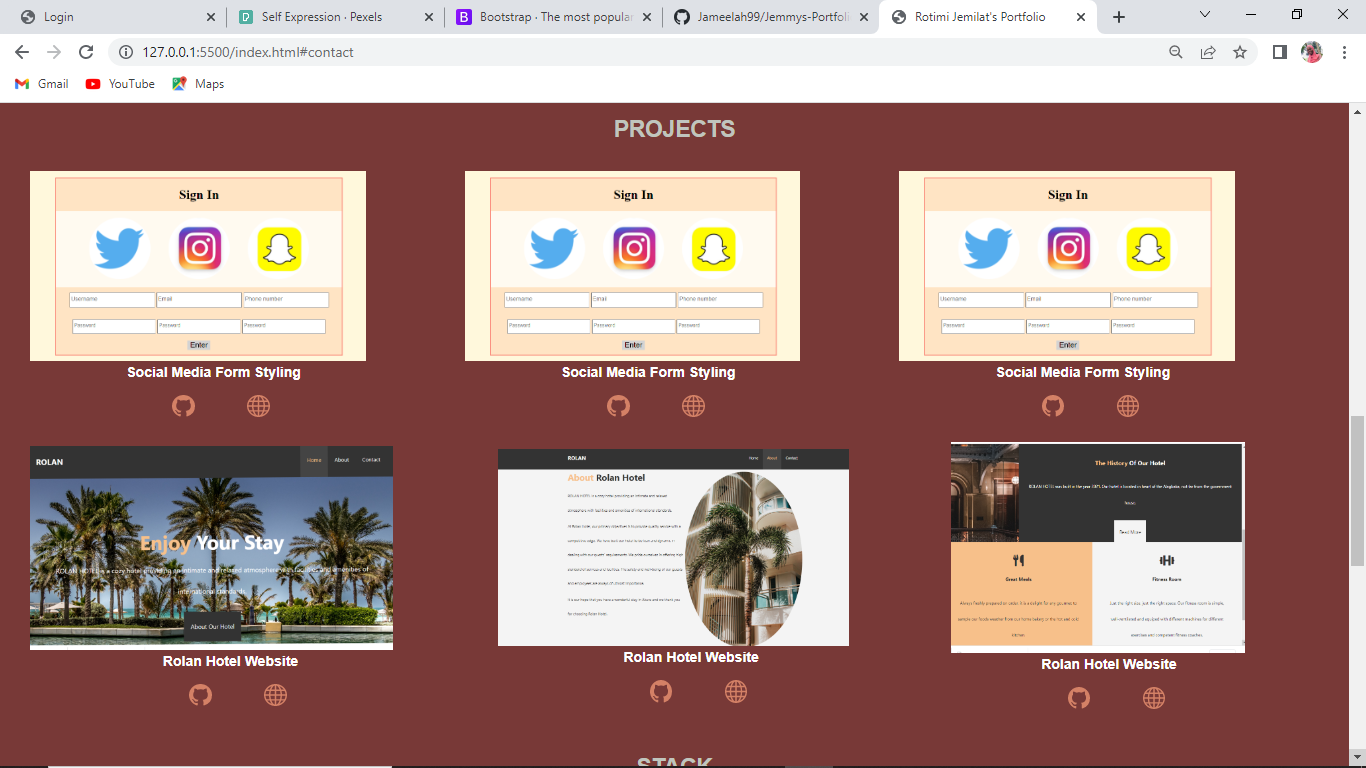Open the tab search dropdown arrow

point(1205,14)
